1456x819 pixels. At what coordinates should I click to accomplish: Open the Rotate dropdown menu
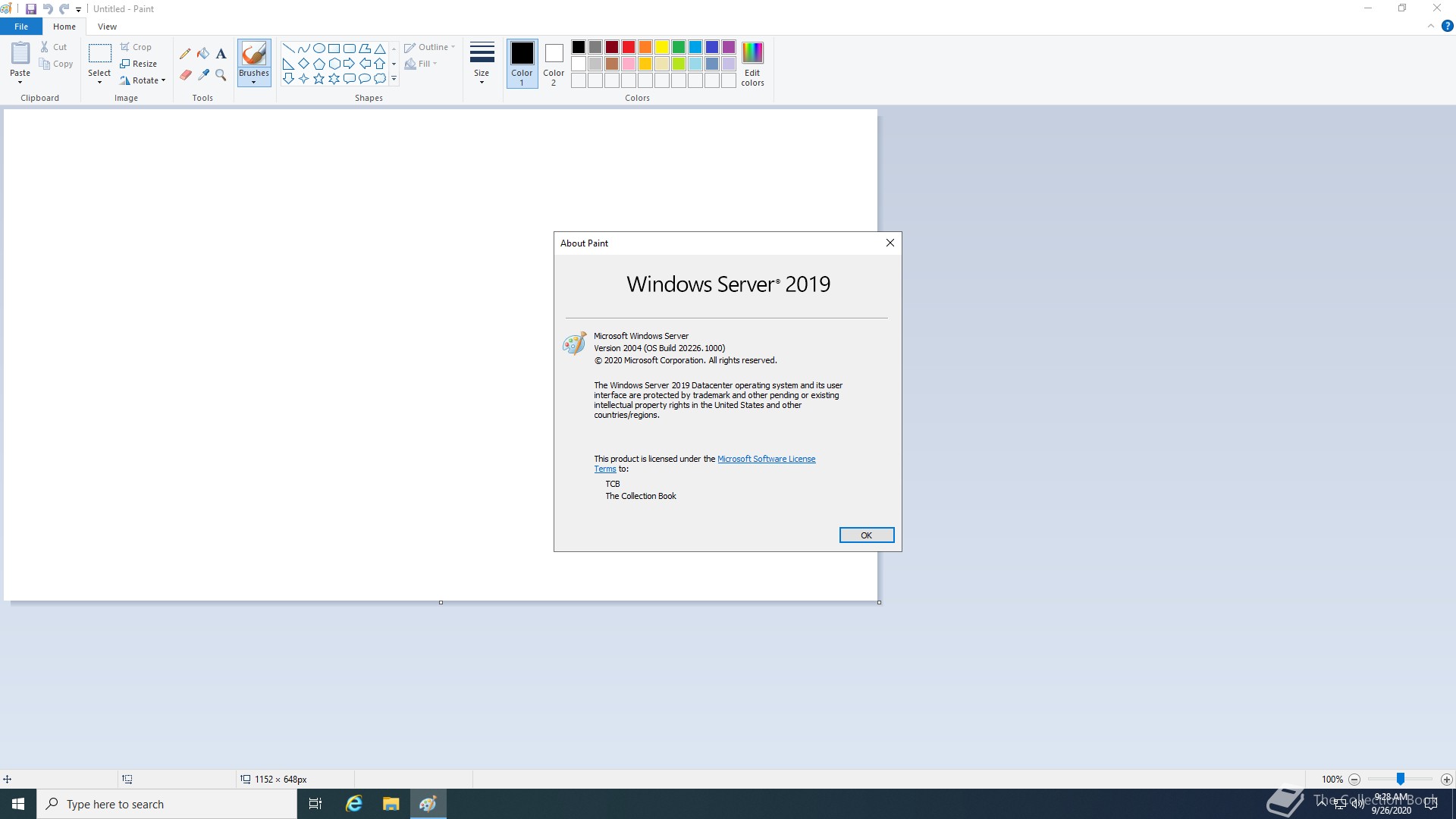(x=143, y=80)
